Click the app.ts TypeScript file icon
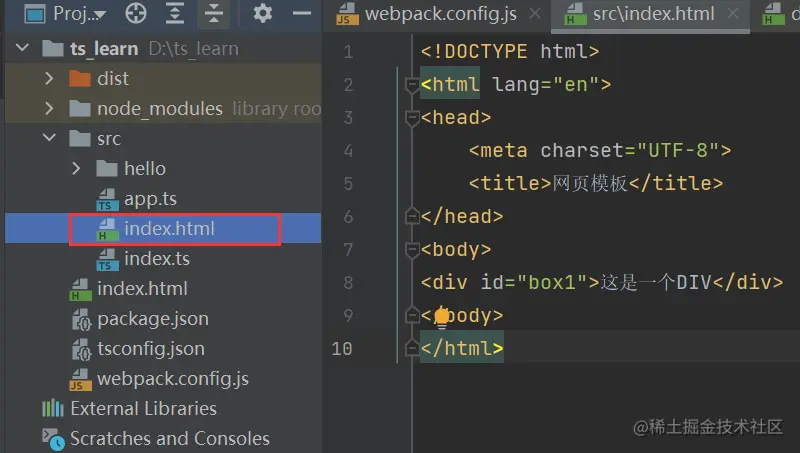The width and height of the screenshot is (800, 453). click(x=107, y=199)
